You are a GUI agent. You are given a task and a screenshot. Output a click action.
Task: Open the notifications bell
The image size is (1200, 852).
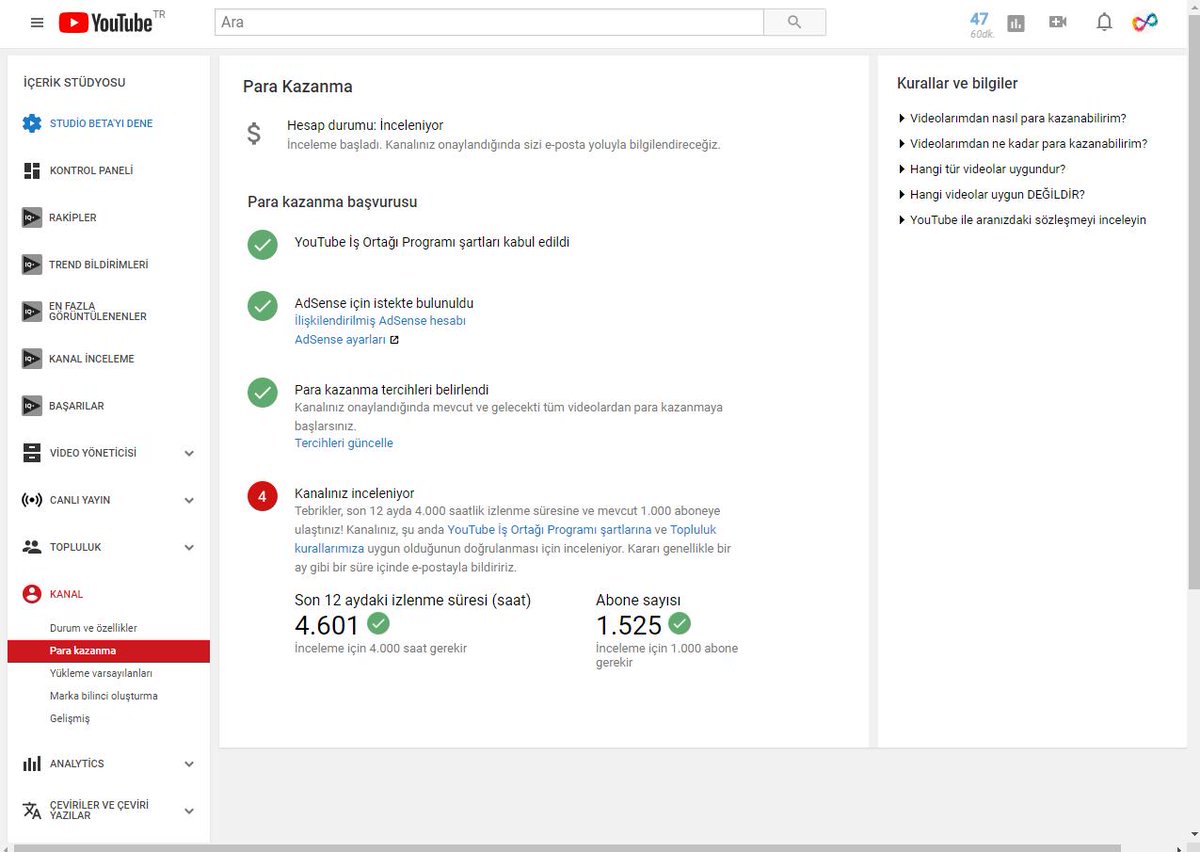[1104, 22]
